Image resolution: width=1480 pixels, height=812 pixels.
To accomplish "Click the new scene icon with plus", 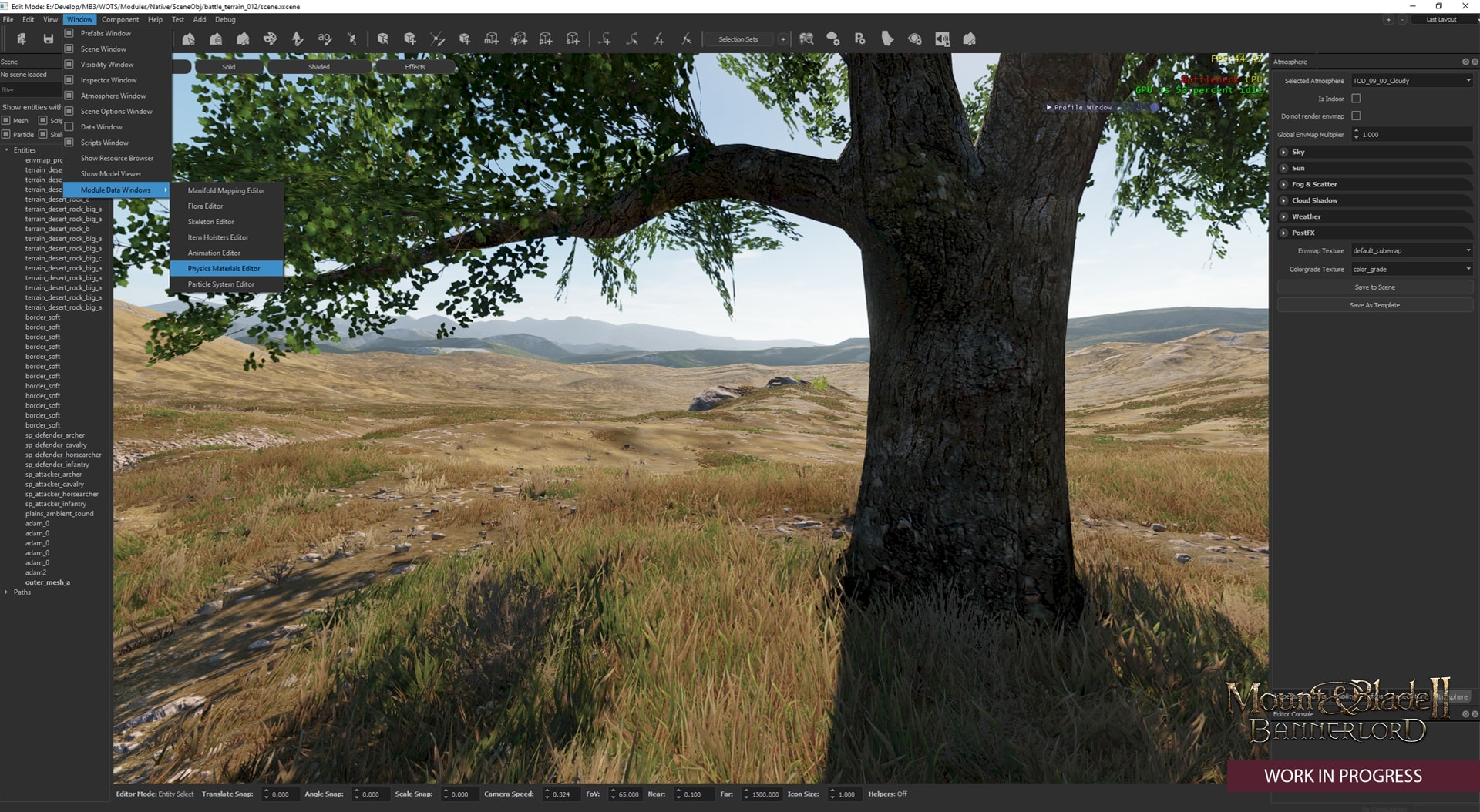I will (x=22, y=39).
